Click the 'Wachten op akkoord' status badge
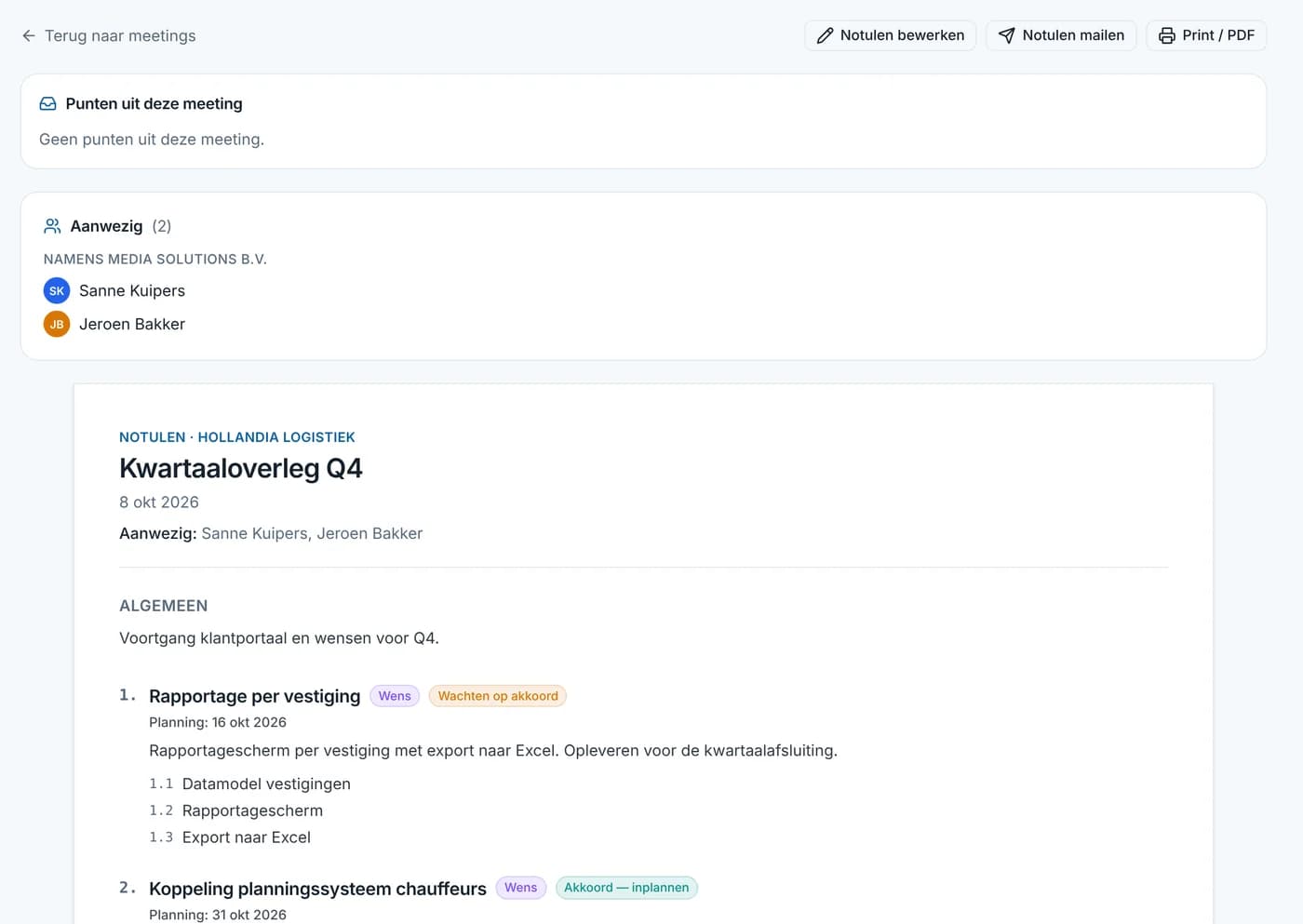The image size is (1303, 924). pyautogui.click(x=498, y=696)
